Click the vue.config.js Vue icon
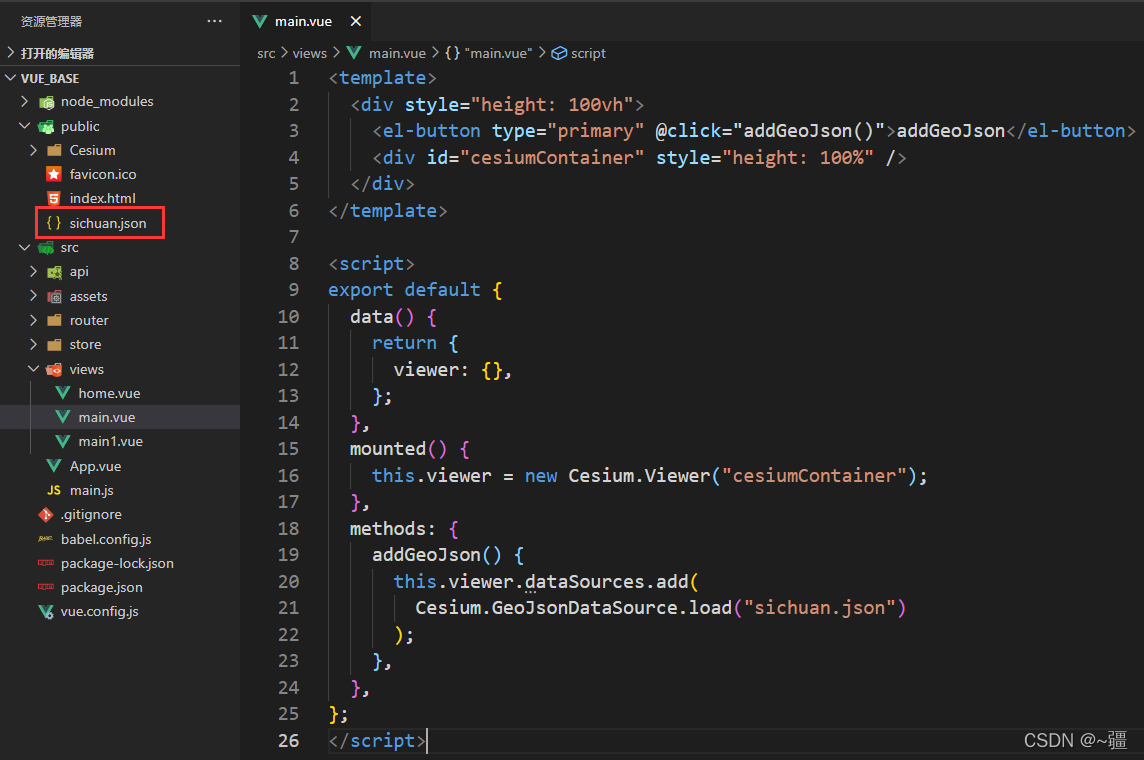 (x=46, y=611)
